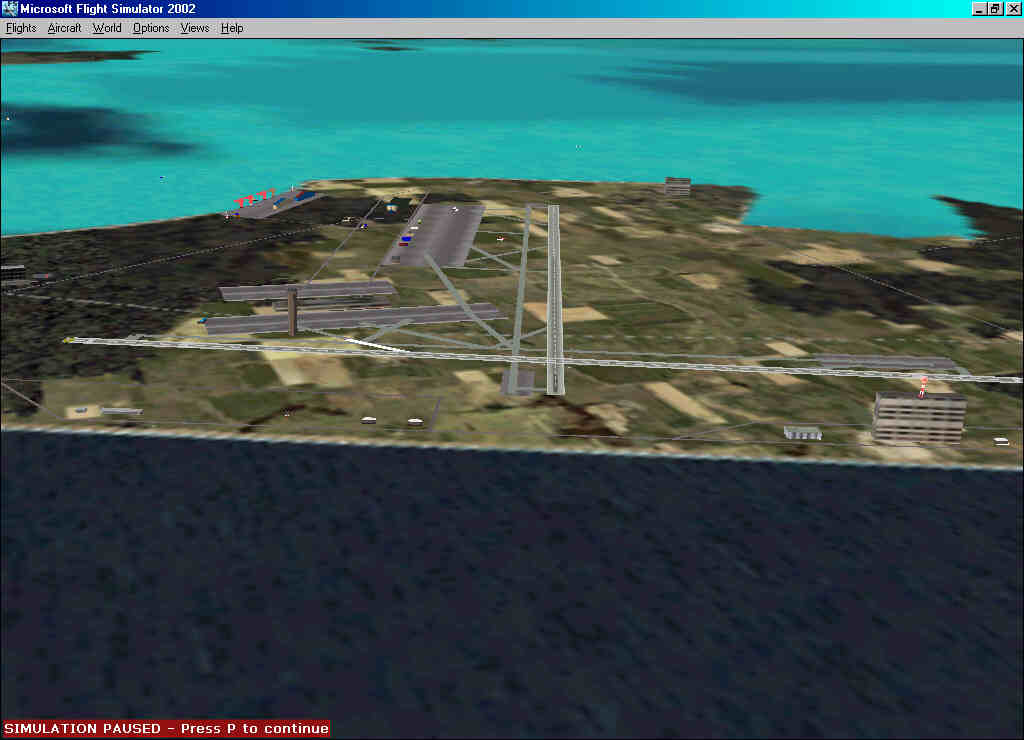Minimize the Flight Simulator window

(978, 9)
